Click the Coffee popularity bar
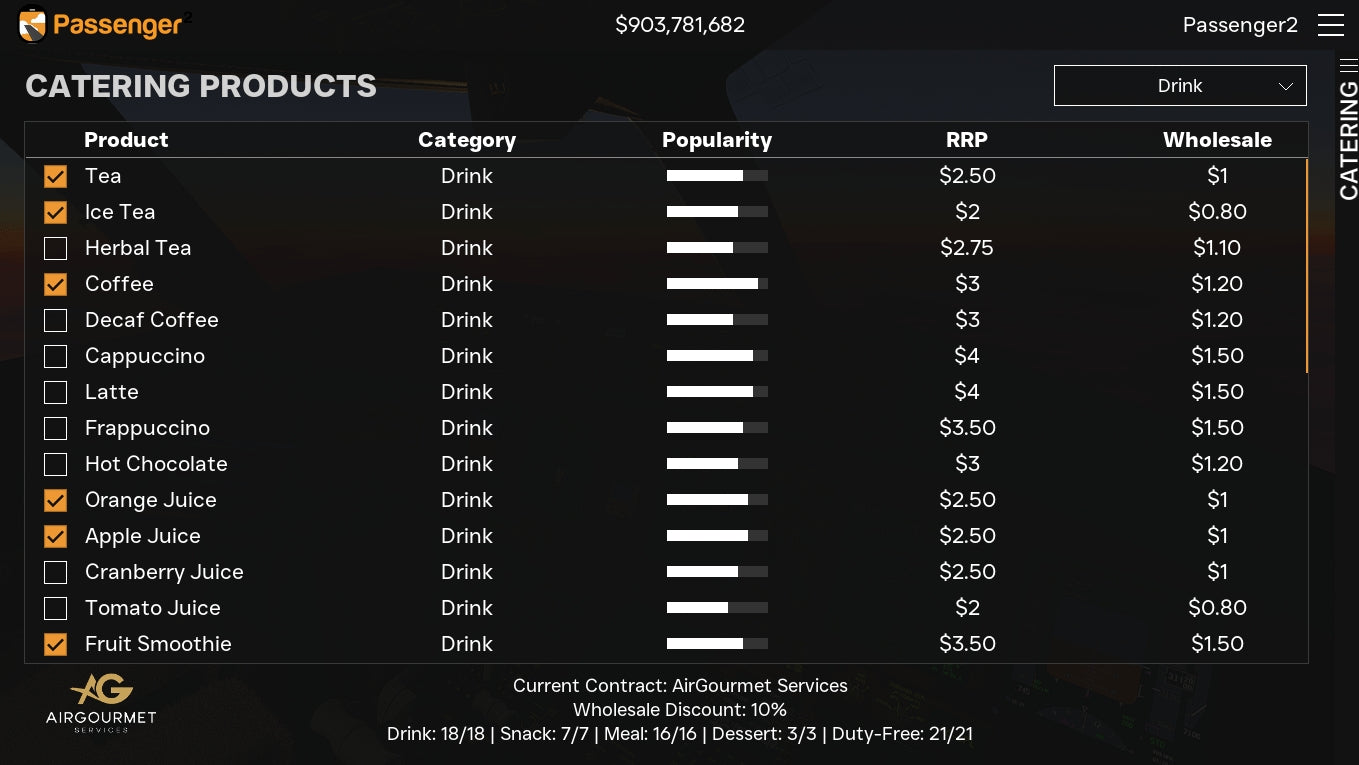 click(717, 284)
